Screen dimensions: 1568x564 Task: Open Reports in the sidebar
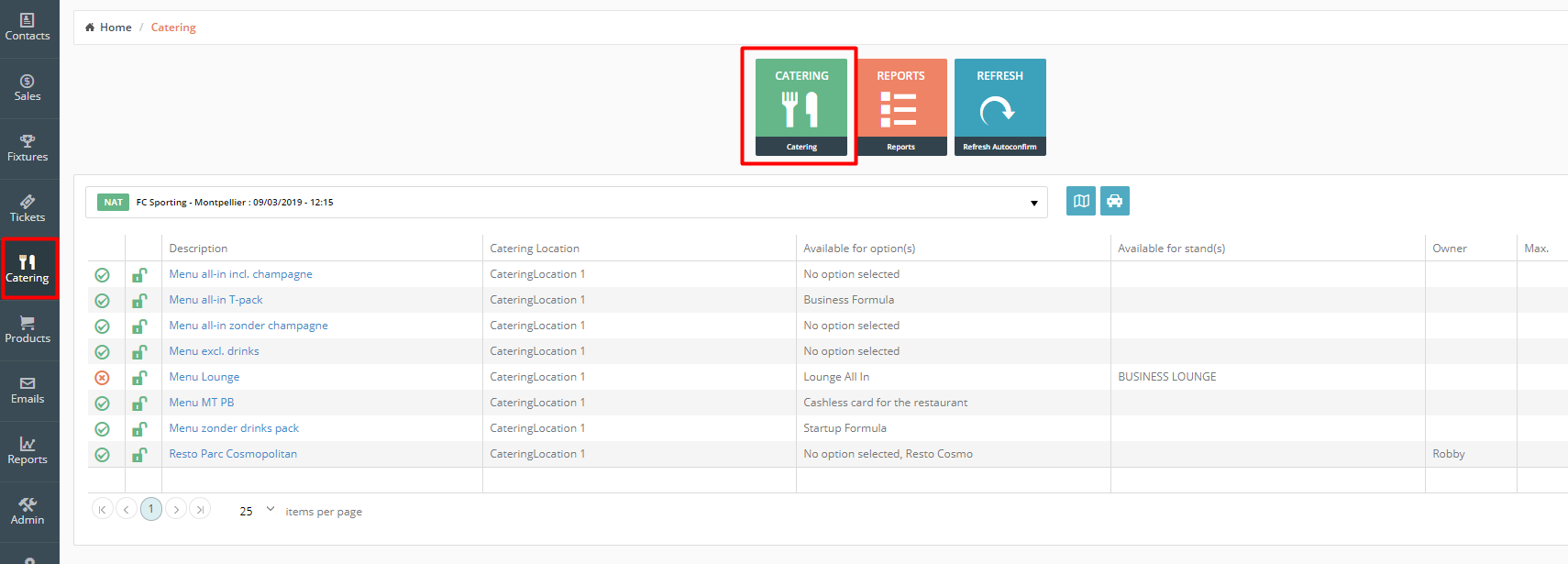click(28, 451)
